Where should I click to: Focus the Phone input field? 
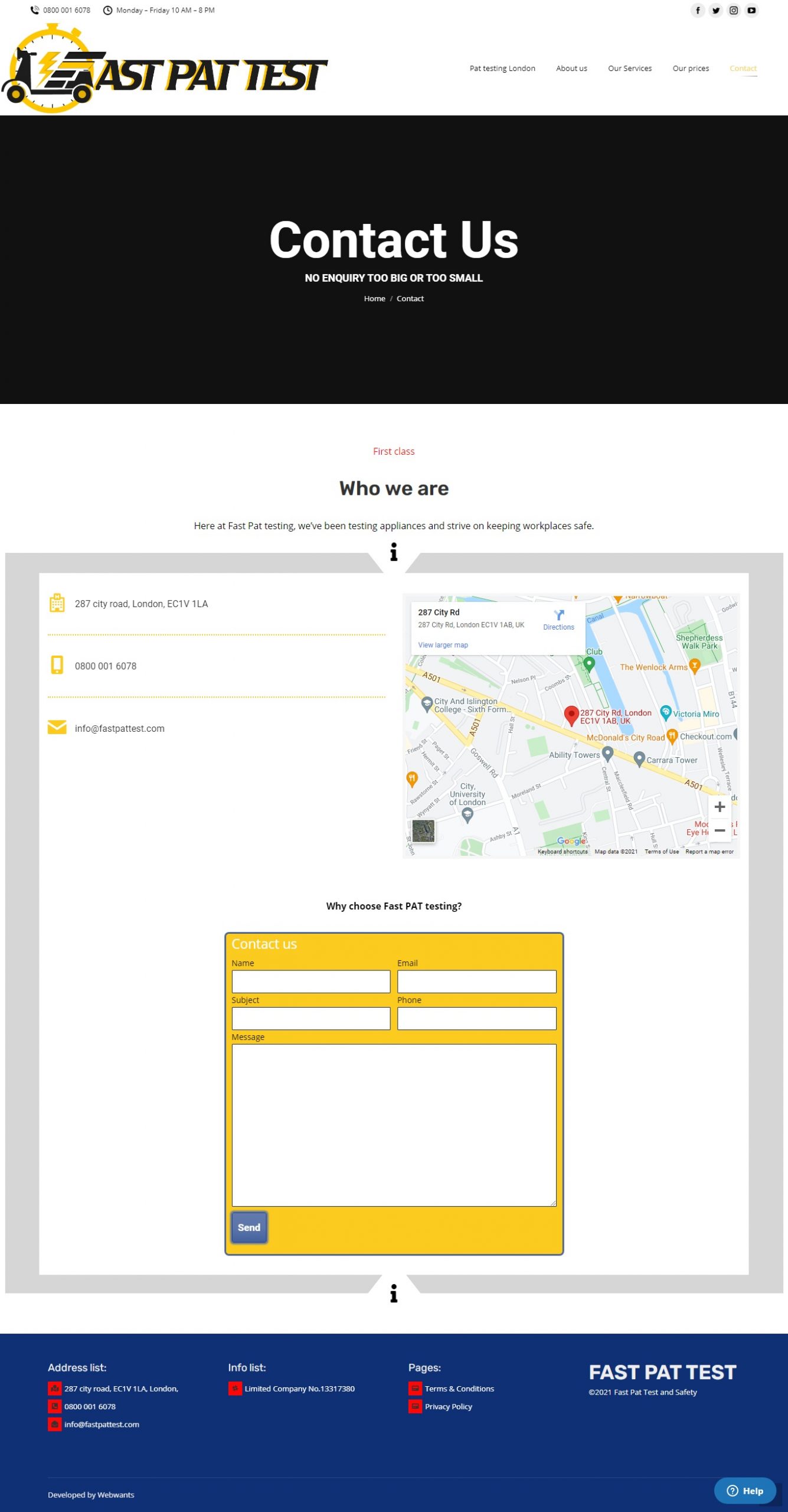click(477, 1018)
